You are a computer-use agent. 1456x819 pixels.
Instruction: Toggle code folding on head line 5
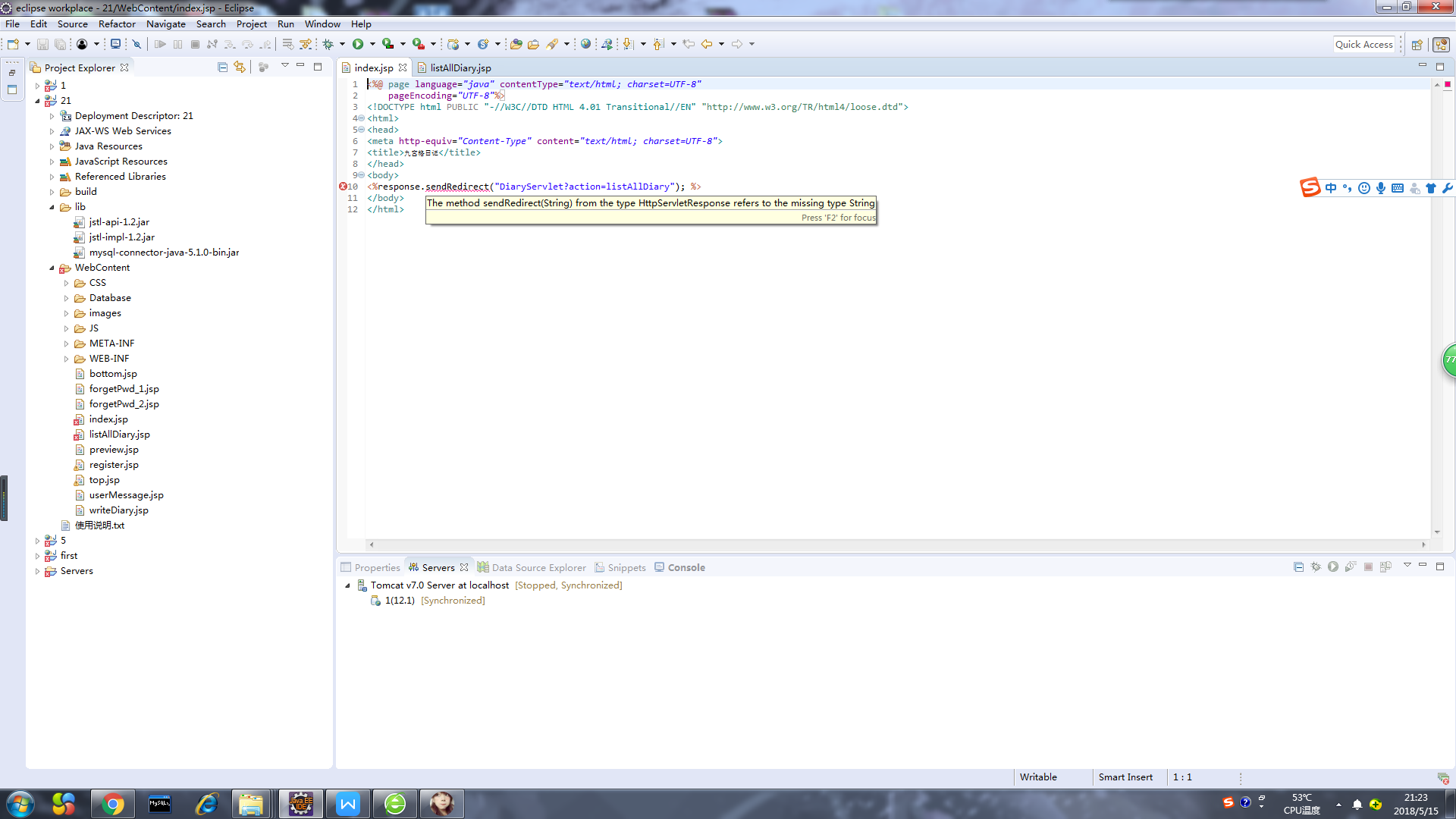pos(361,130)
